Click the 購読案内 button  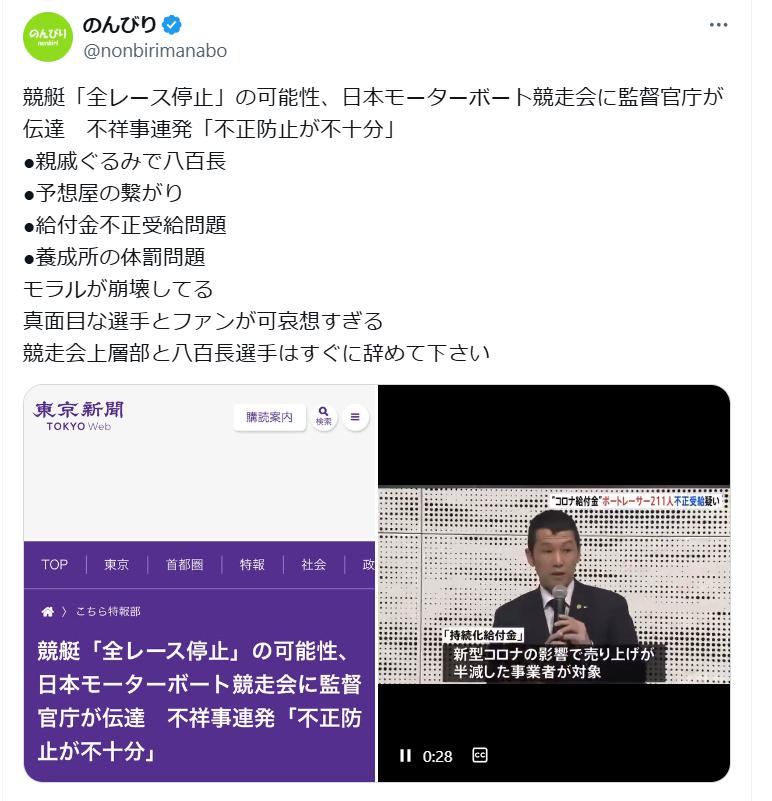coord(269,417)
